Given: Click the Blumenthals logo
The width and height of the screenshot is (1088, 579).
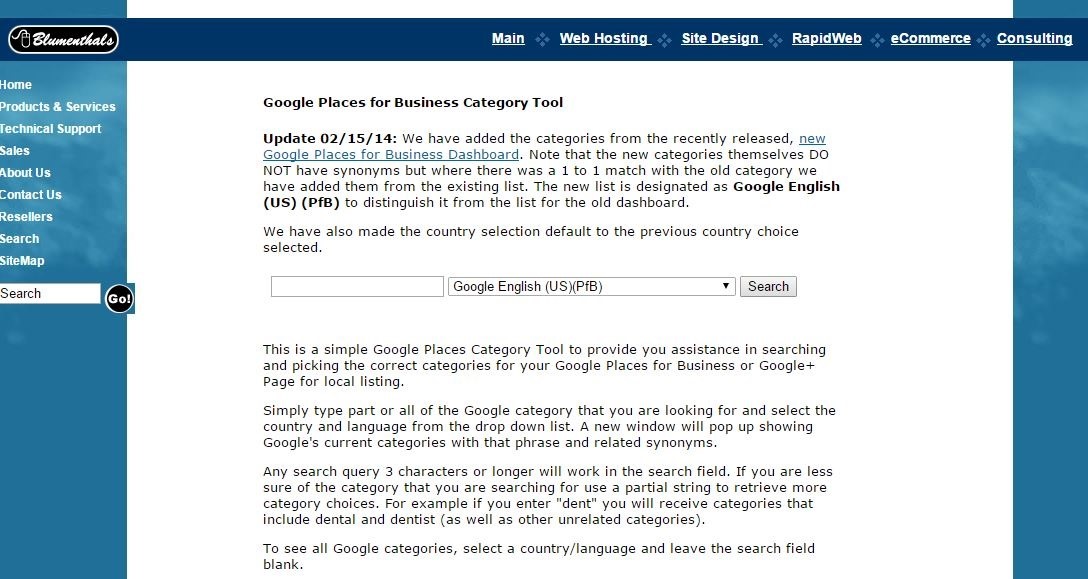Looking at the screenshot, I should point(63,39).
